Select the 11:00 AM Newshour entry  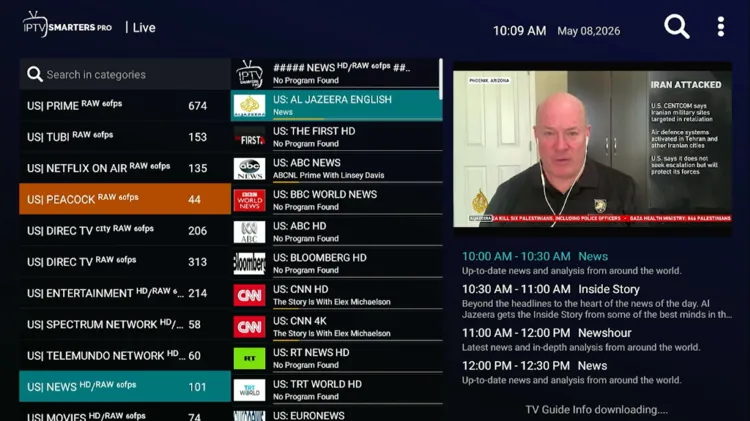point(596,339)
